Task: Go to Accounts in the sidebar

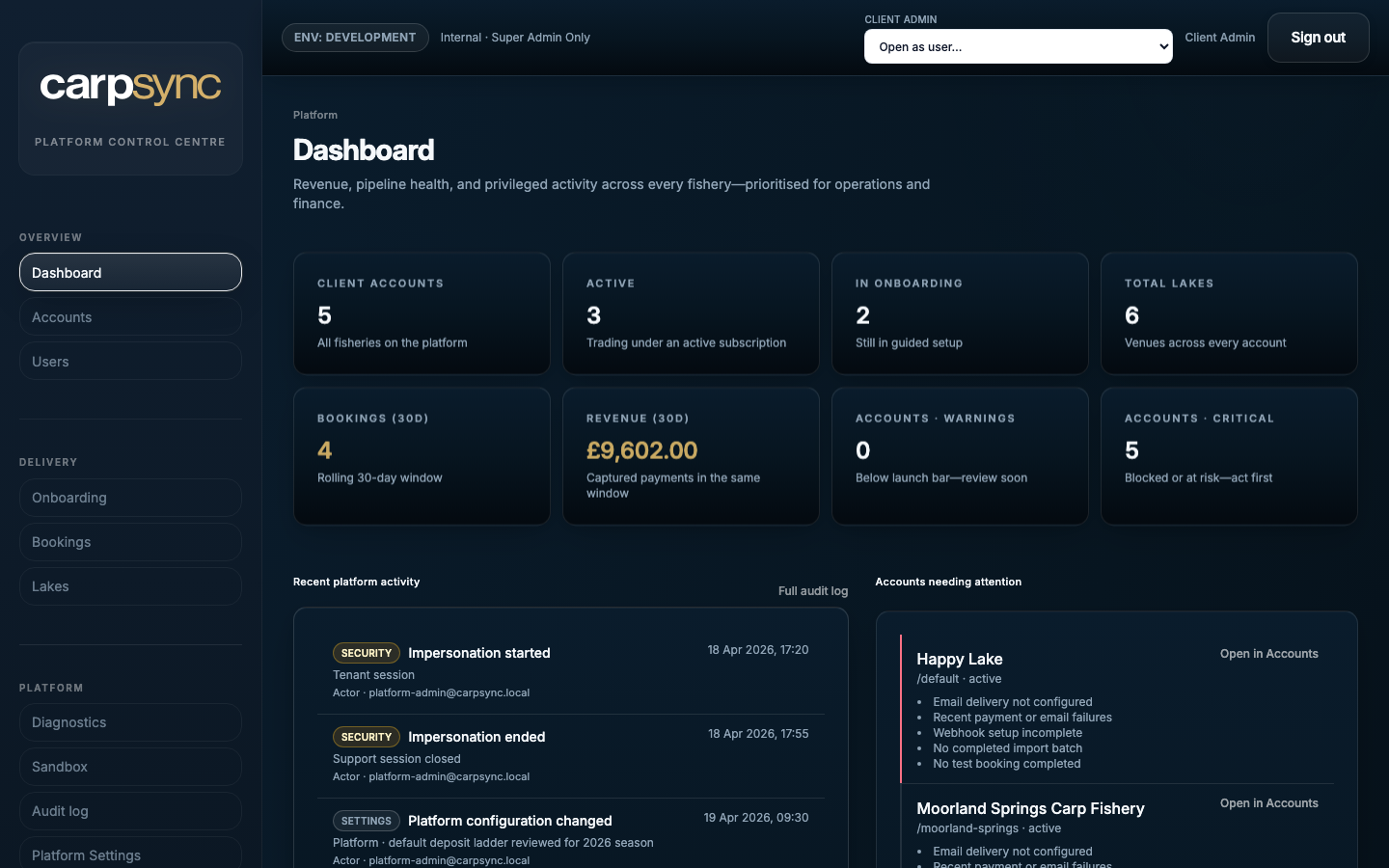Action: (130, 316)
